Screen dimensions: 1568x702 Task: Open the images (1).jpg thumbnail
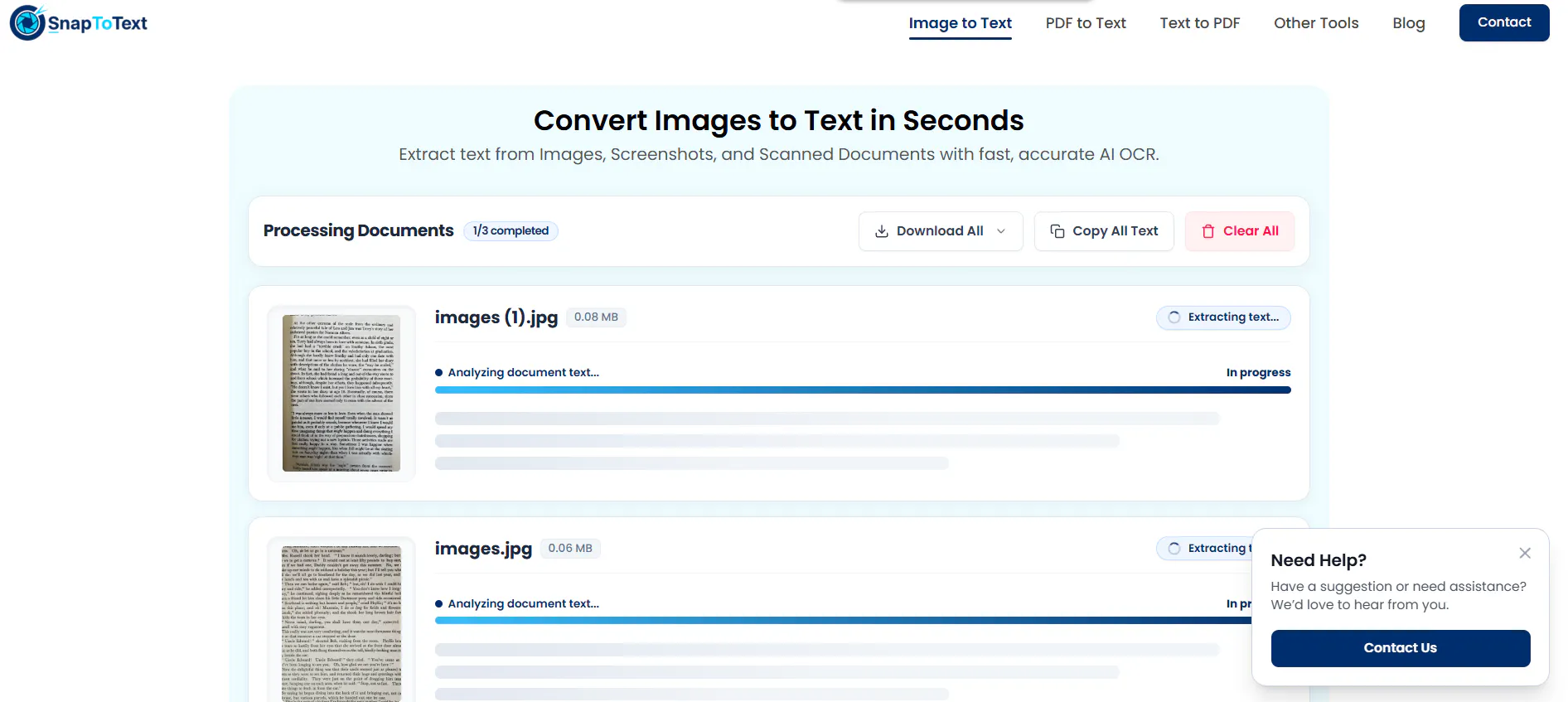pyautogui.click(x=341, y=393)
